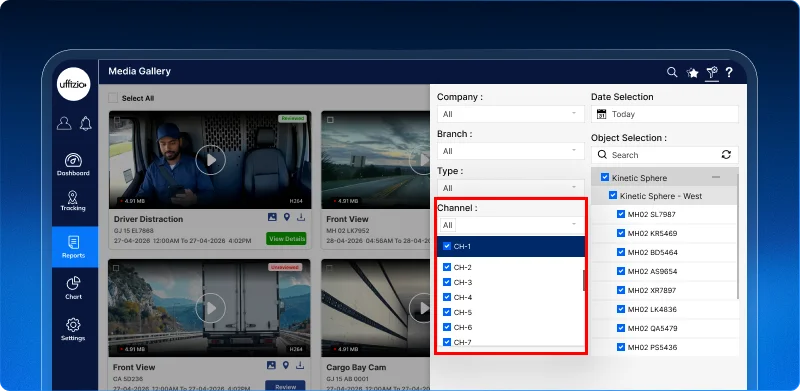The image size is (800, 391).
Task: Uncheck CH-7 channel
Action: pos(447,342)
